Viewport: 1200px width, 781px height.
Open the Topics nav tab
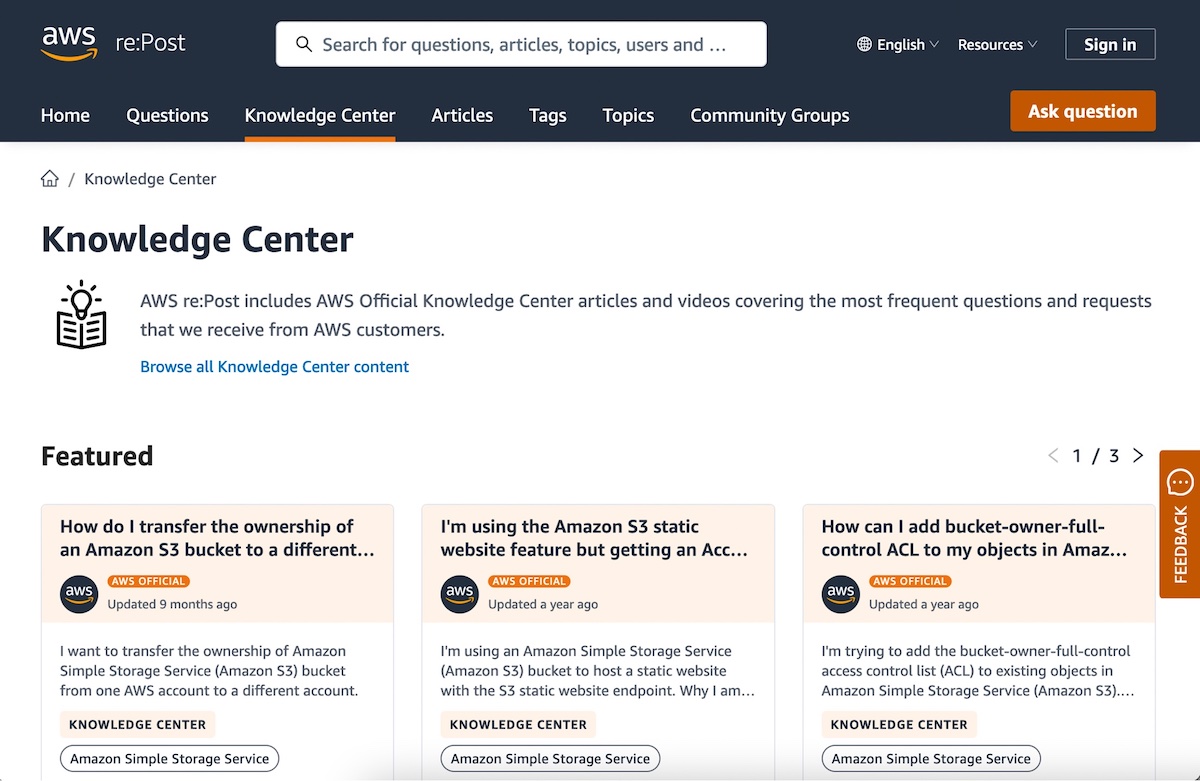628,115
